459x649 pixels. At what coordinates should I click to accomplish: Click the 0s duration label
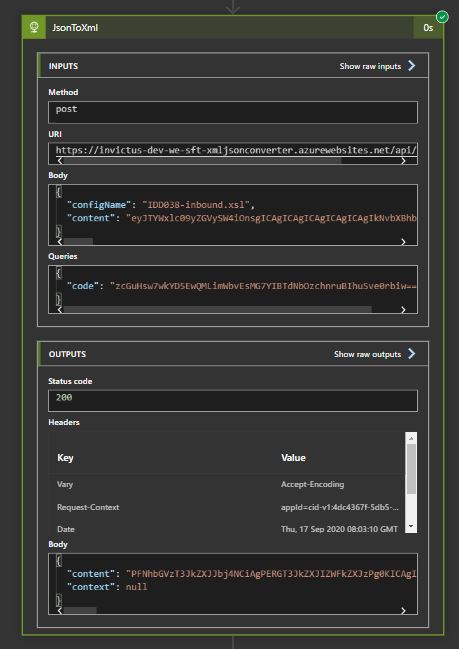click(x=428, y=28)
